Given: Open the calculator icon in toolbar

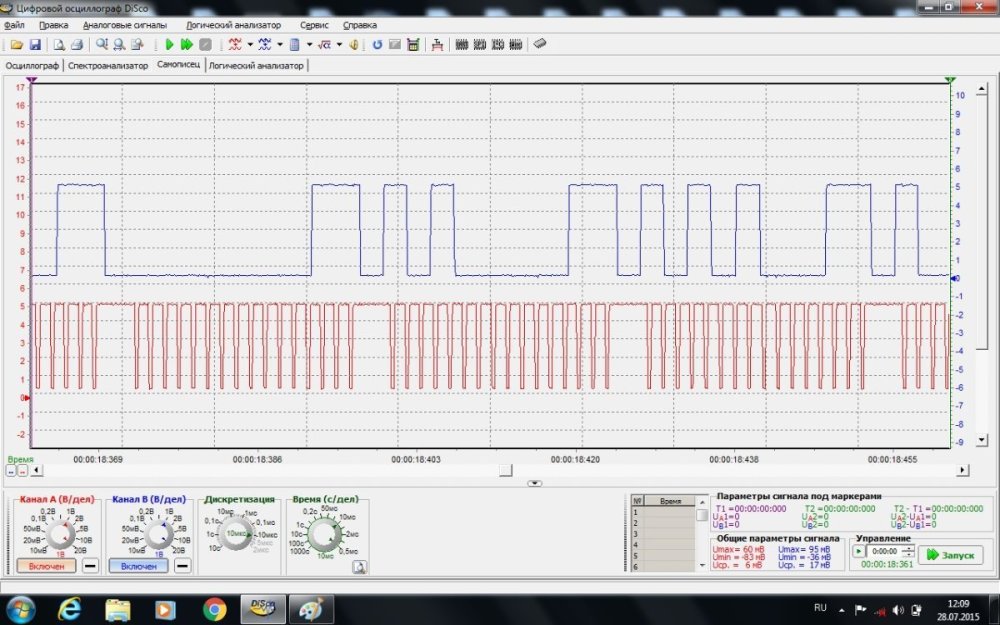Looking at the screenshot, I should point(412,45).
